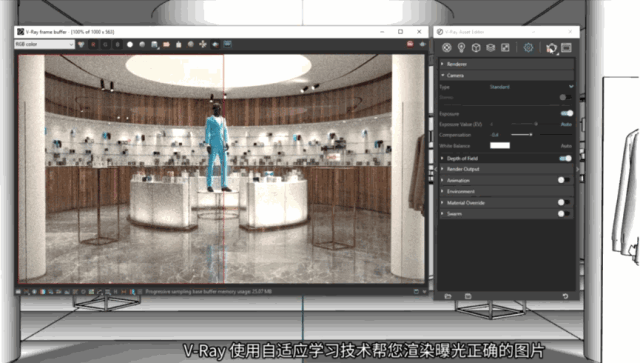Open Lights tab in Asset Editor
Screen dimensions: 640x363
pos(461,48)
